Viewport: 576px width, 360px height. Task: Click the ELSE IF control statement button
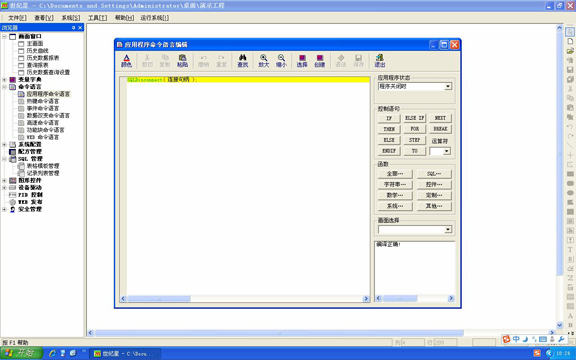(x=415, y=118)
